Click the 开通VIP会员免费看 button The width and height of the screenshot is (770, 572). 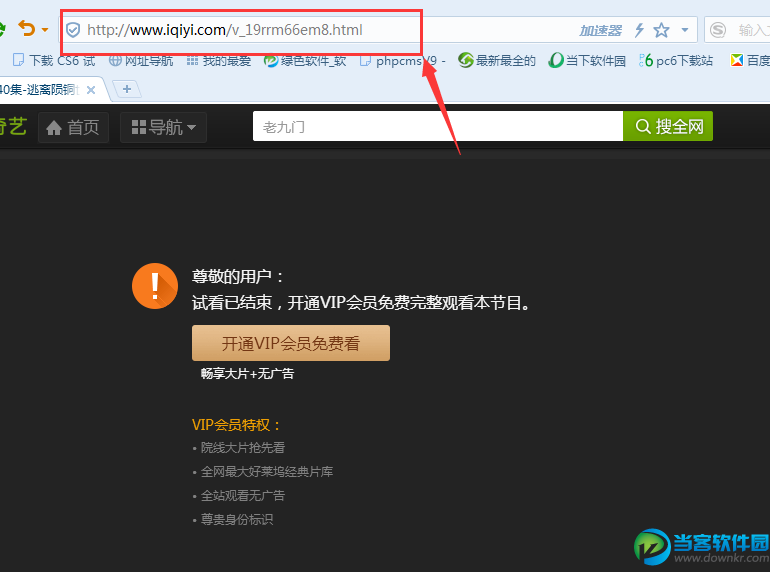tap(291, 343)
